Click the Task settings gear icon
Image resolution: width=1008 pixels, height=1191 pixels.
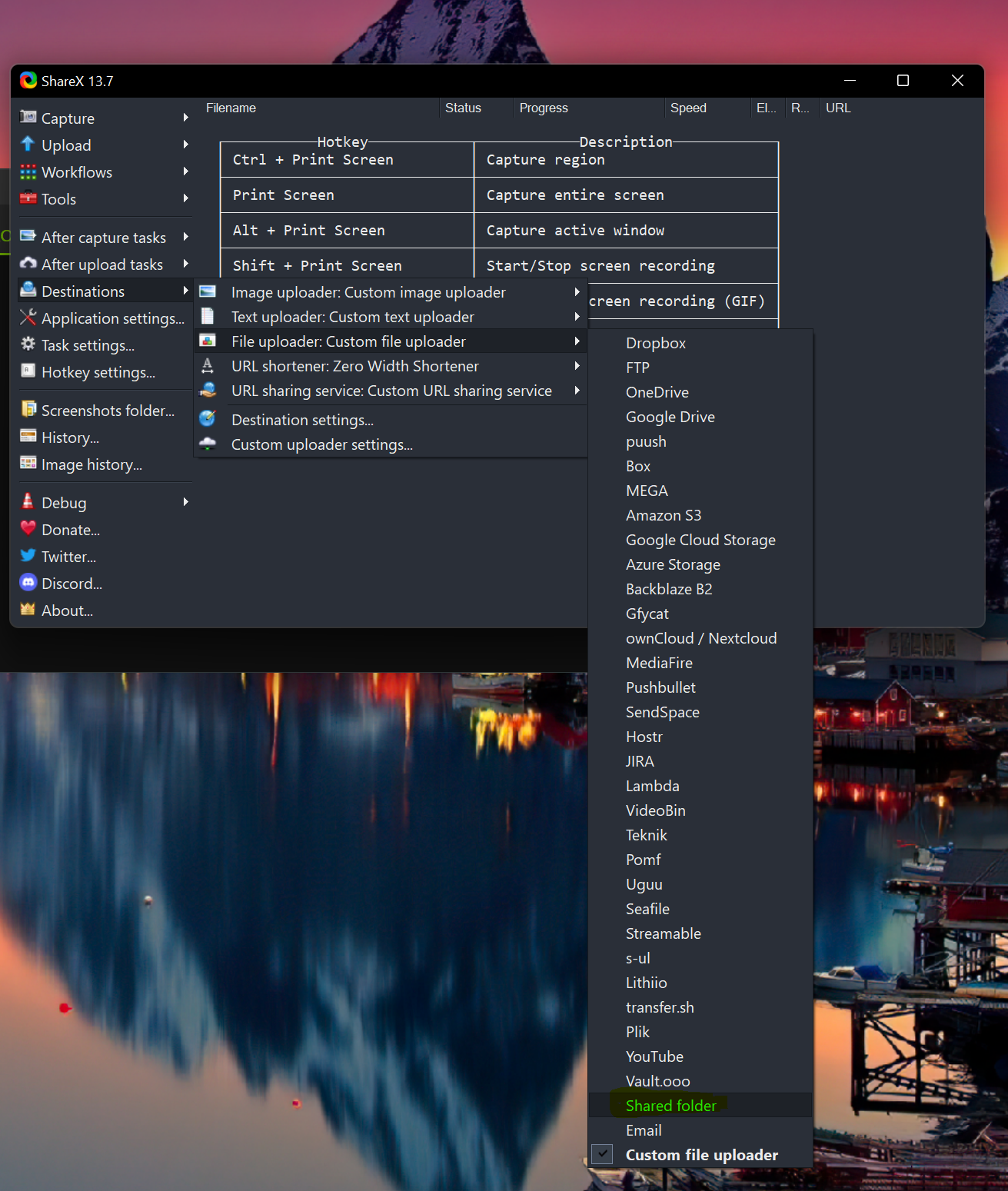click(28, 344)
